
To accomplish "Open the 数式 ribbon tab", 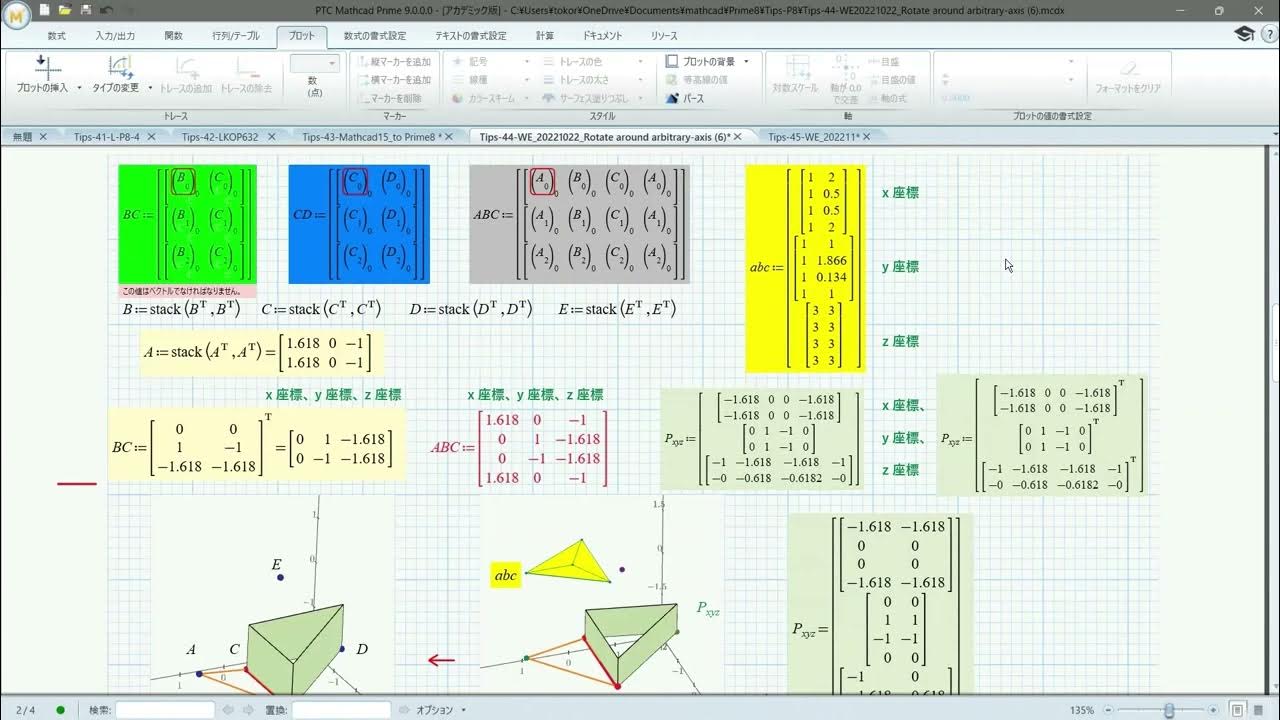I will point(56,35).
